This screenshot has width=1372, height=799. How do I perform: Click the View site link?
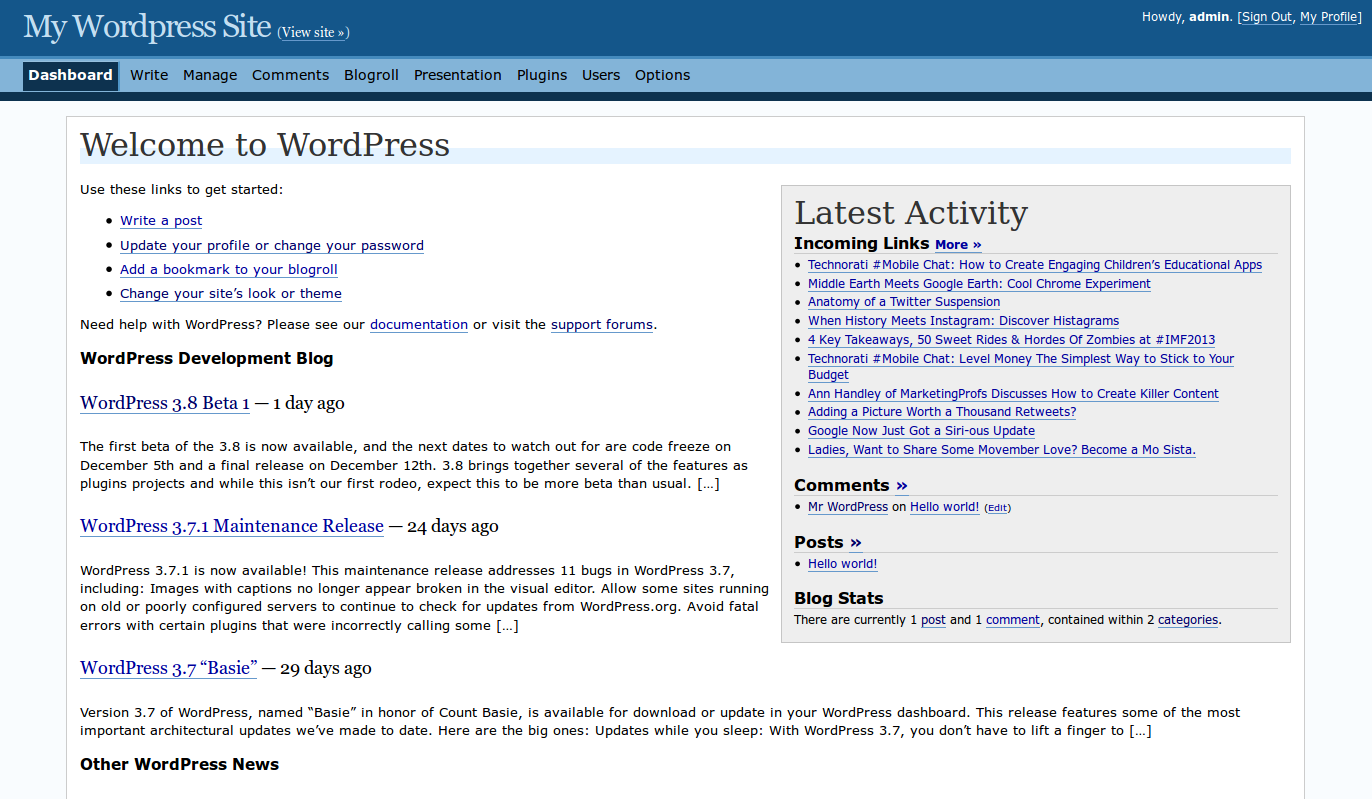(x=313, y=32)
